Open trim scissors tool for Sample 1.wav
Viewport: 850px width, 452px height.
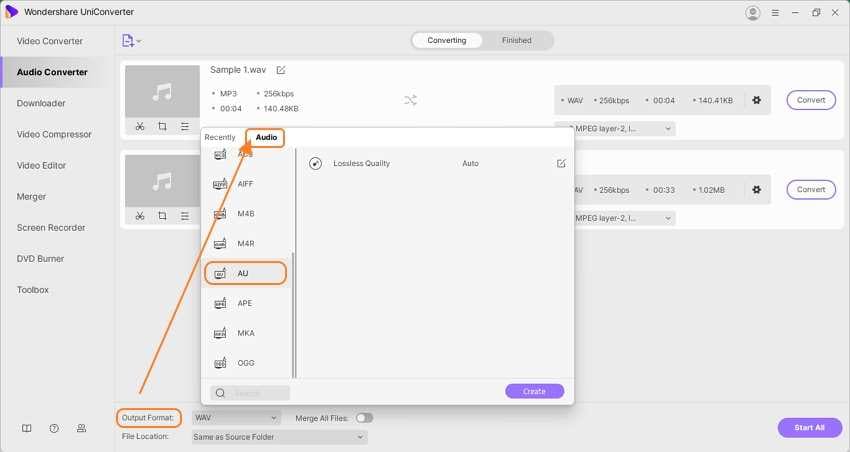pos(139,127)
